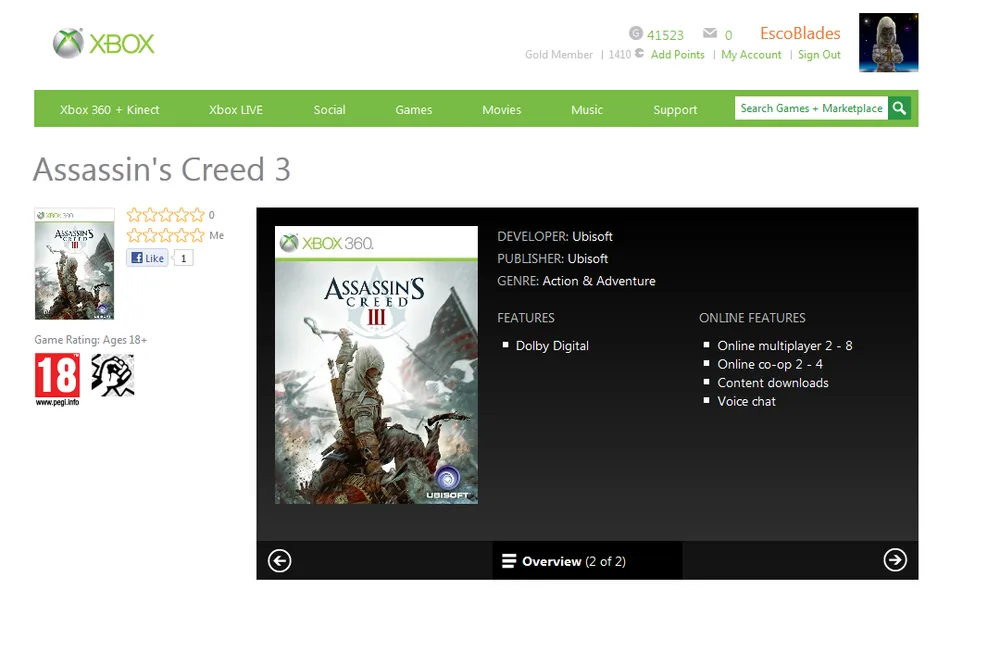1000x653 pixels.
Task: Click the Gold Member label
Action: pyautogui.click(x=559, y=55)
